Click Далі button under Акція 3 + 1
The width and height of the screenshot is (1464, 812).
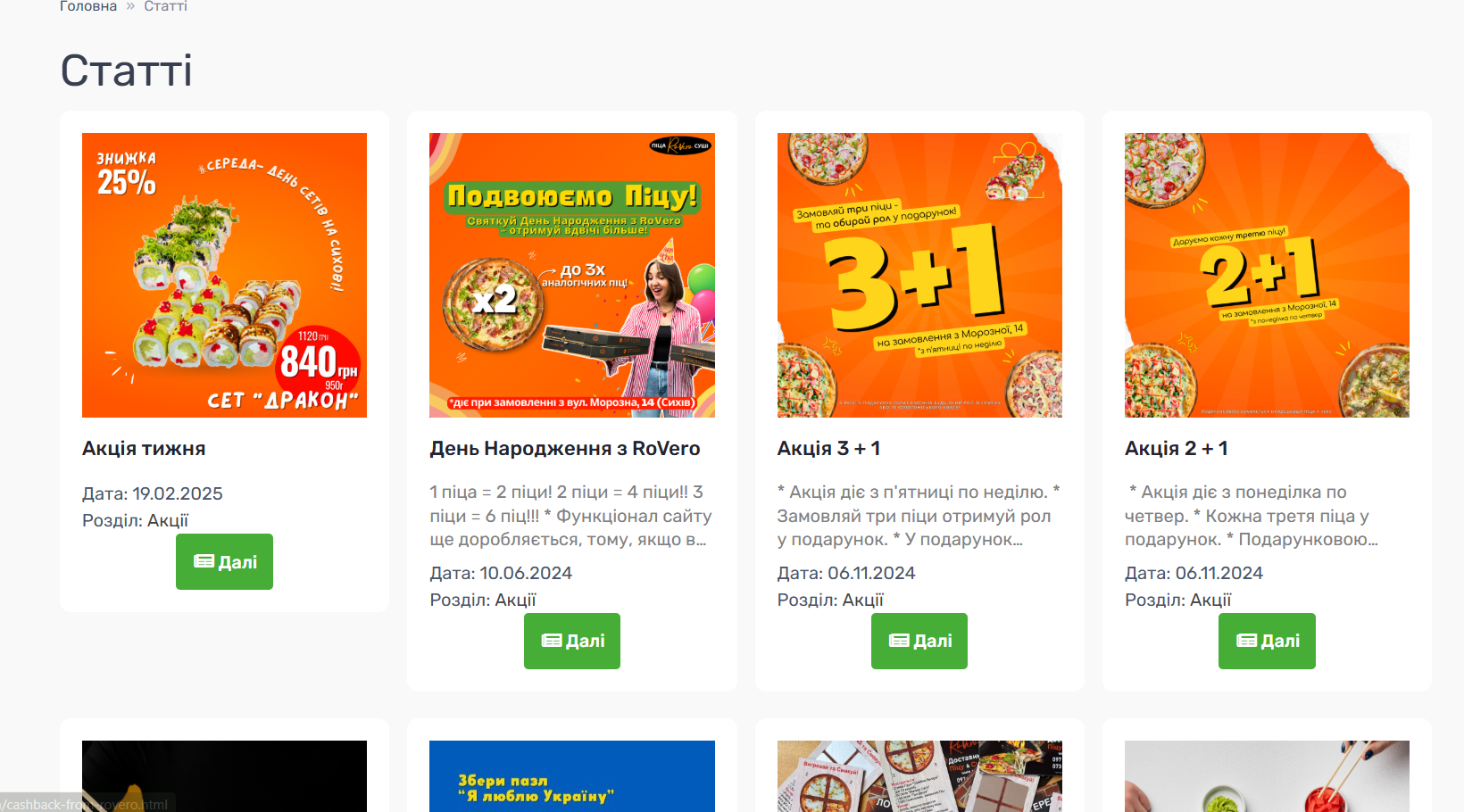click(919, 641)
